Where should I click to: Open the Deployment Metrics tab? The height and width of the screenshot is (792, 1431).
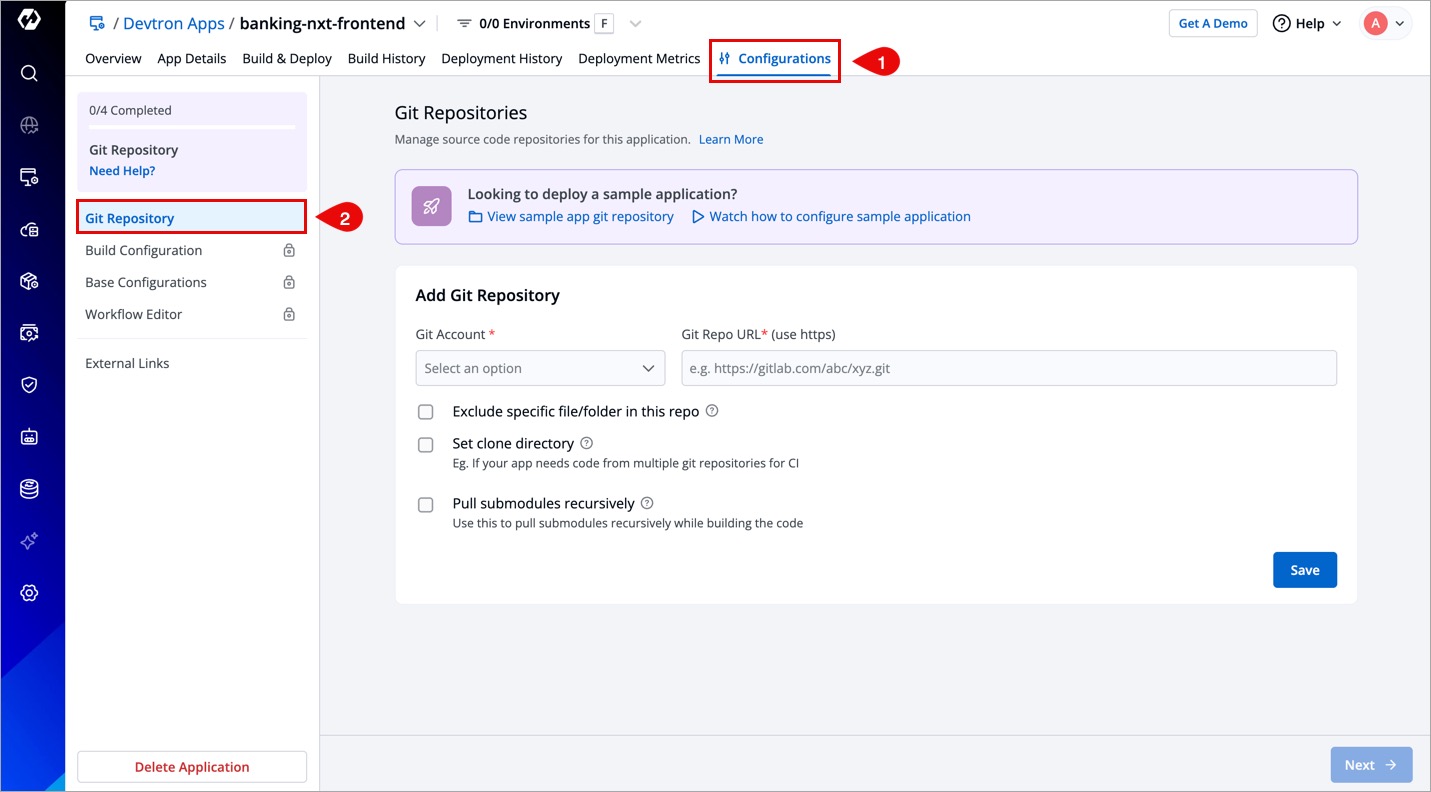(639, 59)
